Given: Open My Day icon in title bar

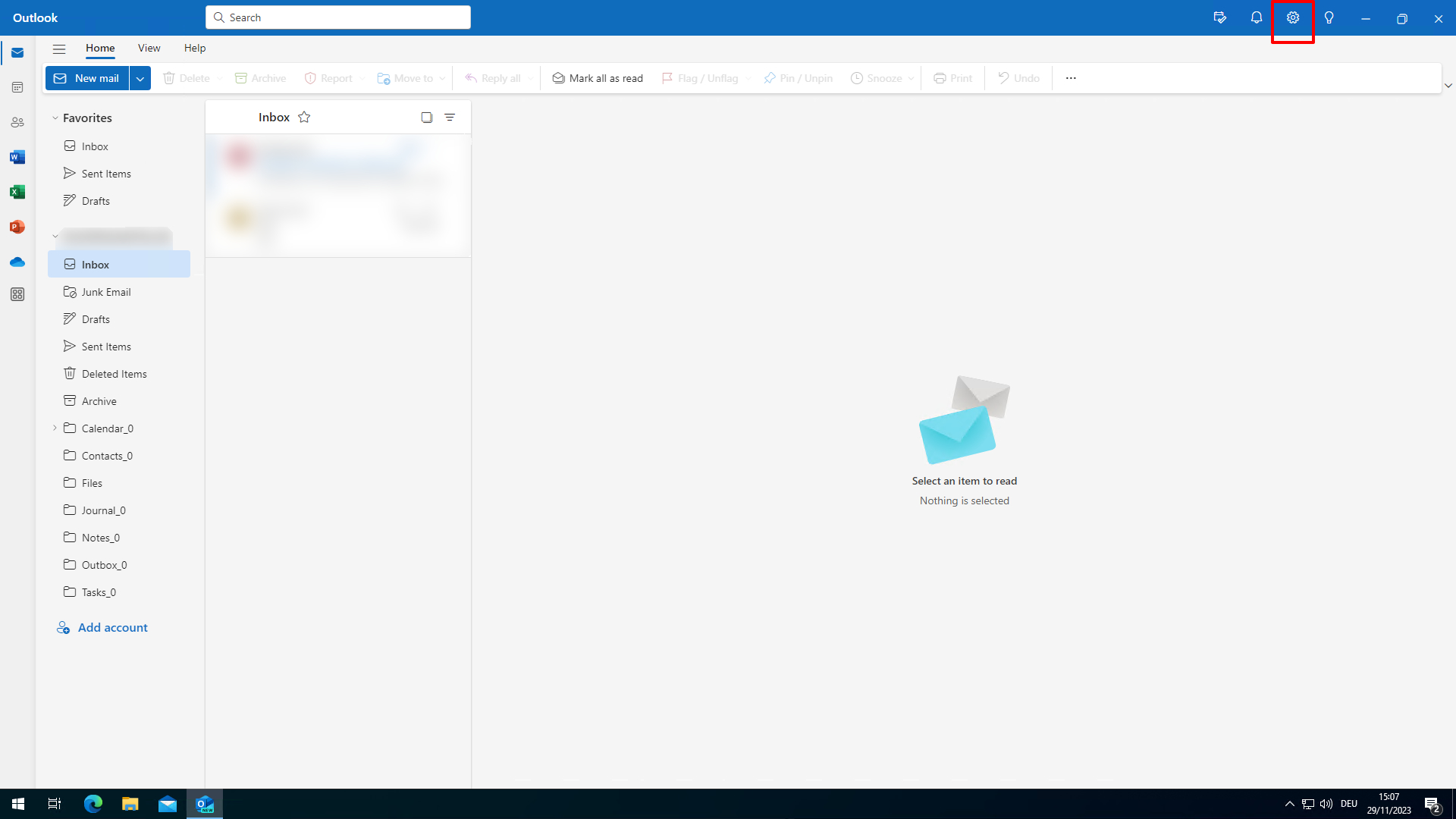Looking at the screenshot, I should (1219, 18).
